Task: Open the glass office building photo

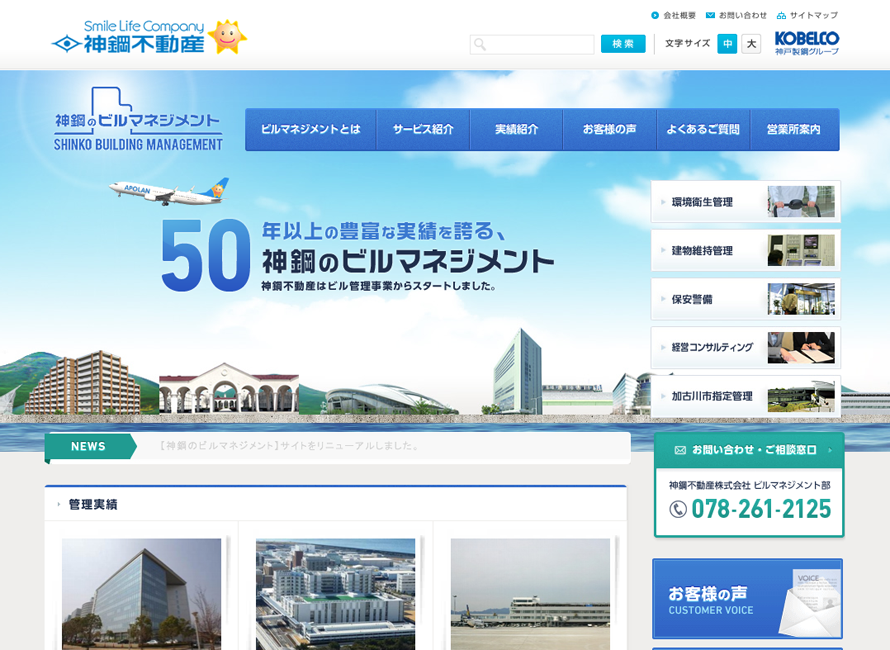Action: [141, 594]
